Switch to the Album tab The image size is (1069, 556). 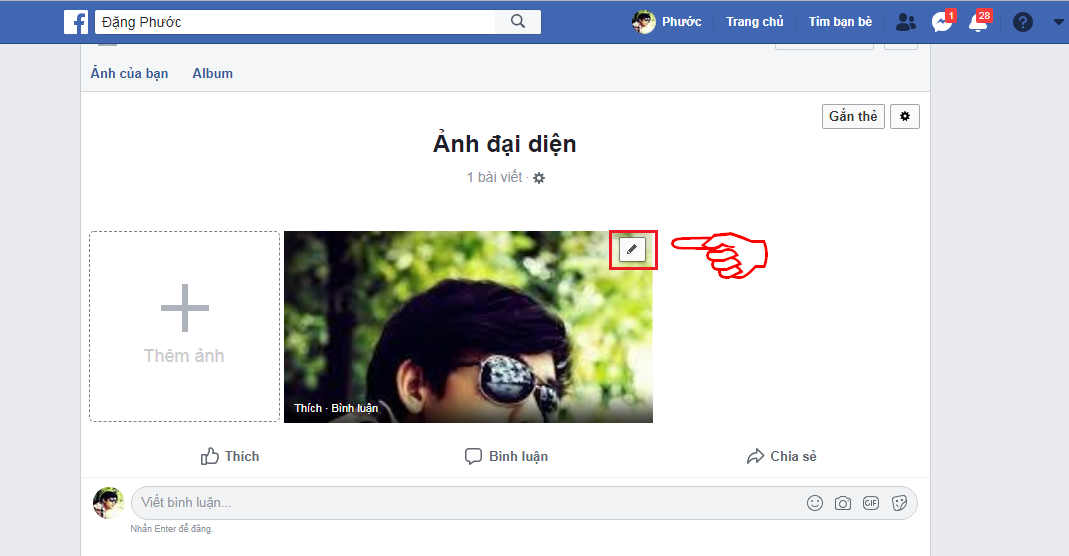213,73
